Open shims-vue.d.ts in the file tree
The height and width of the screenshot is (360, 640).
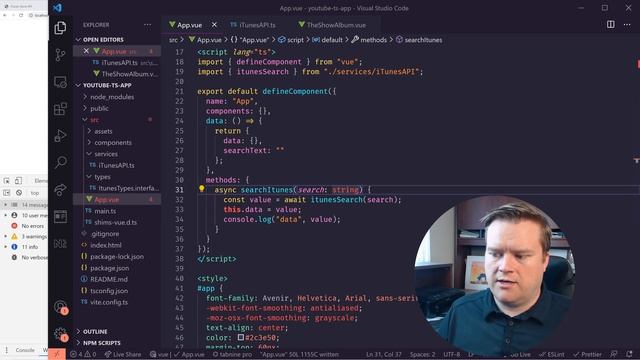[x=117, y=222]
